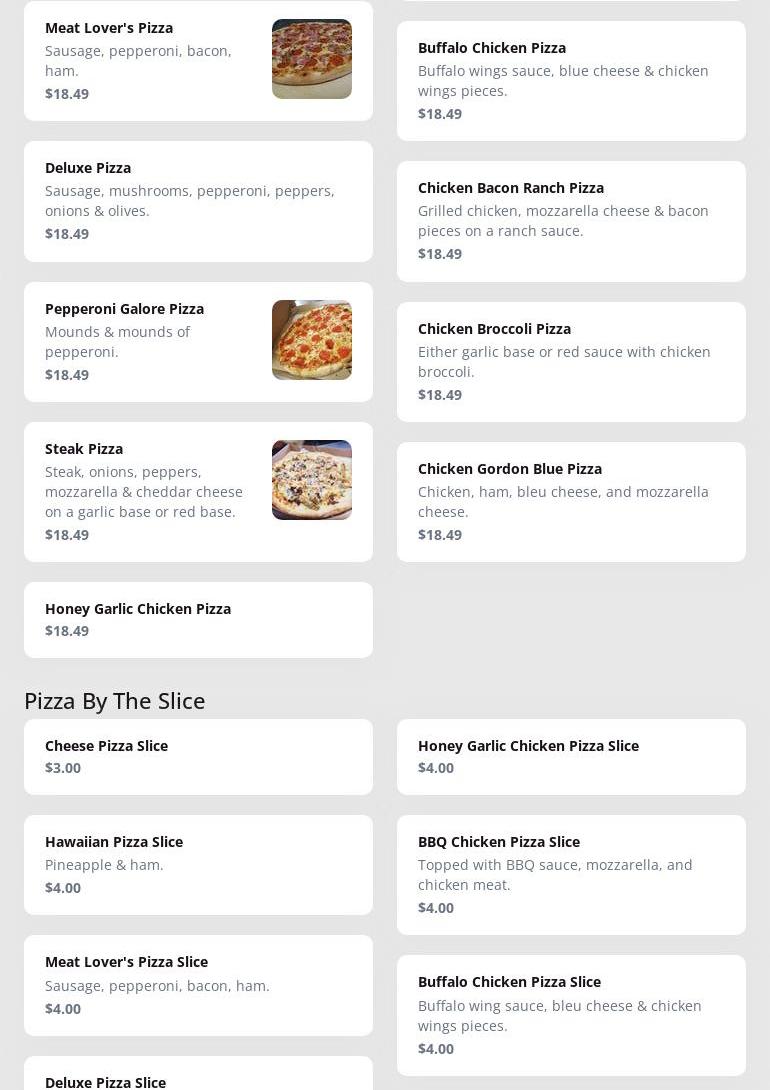This screenshot has width=770, height=1090.
Task: Choose the Hawaiian Pizza Slice
Action: [198, 865]
